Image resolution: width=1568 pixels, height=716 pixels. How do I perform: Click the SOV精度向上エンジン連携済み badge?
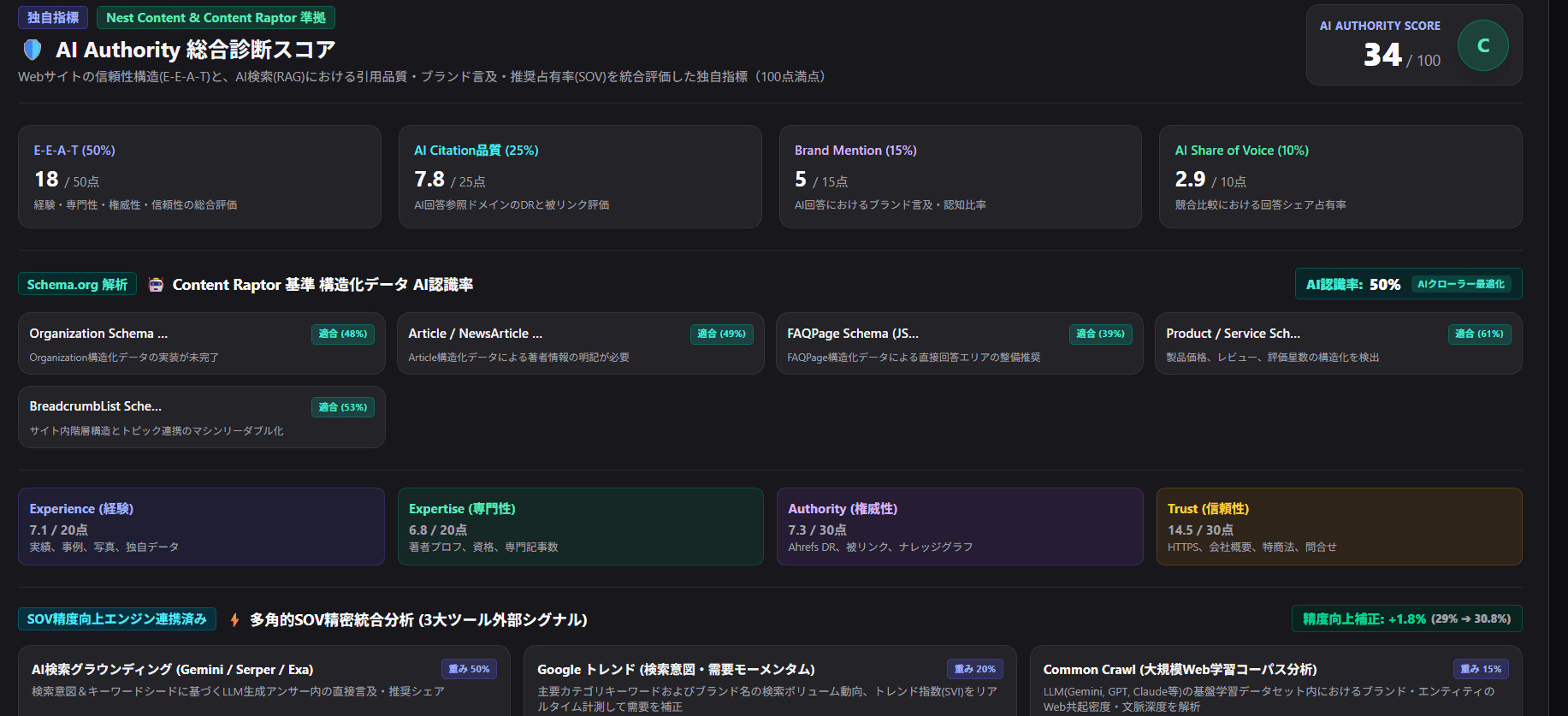pyautogui.click(x=117, y=619)
